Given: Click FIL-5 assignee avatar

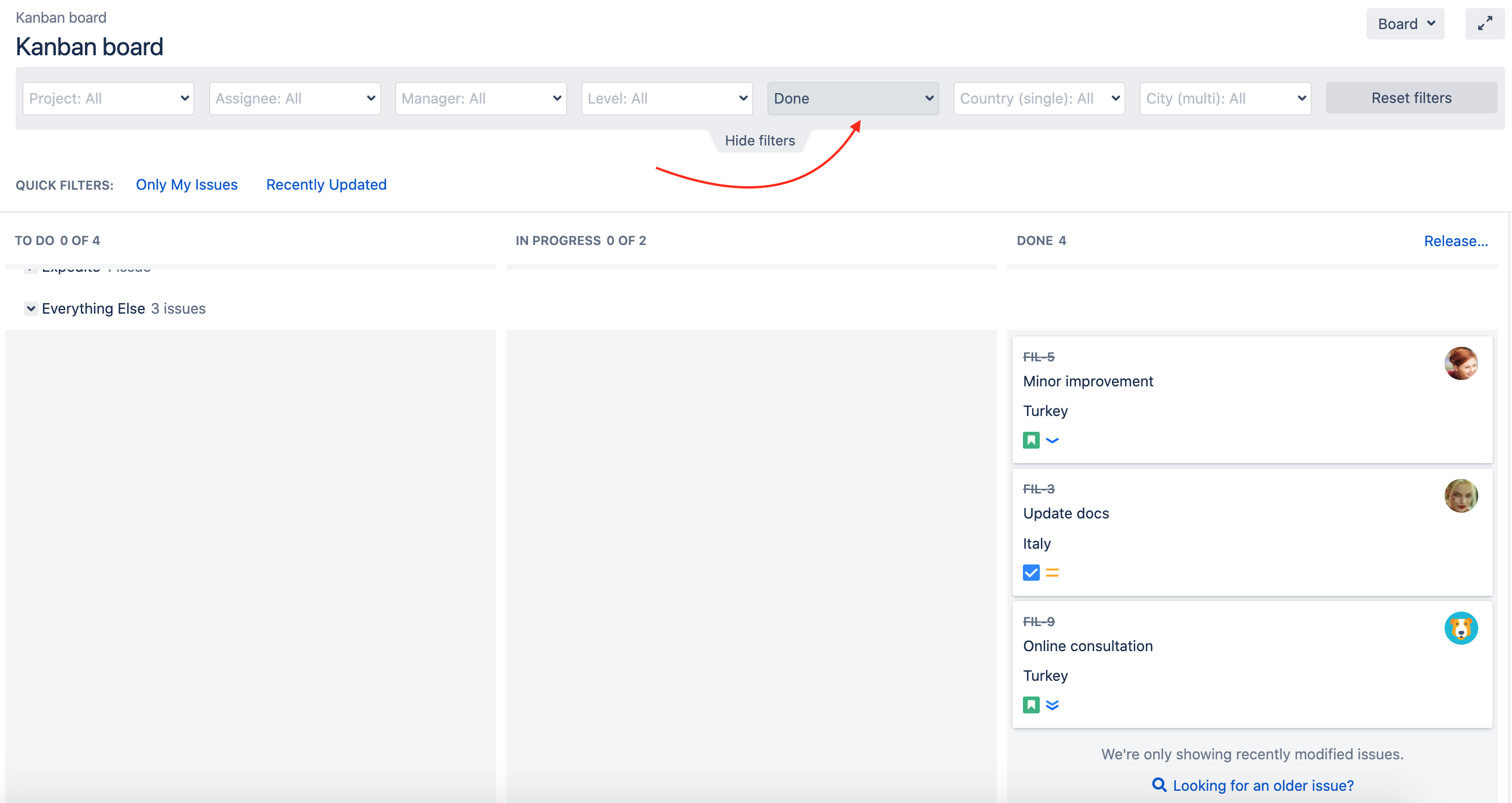Looking at the screenshot, I should (1460, 364).
